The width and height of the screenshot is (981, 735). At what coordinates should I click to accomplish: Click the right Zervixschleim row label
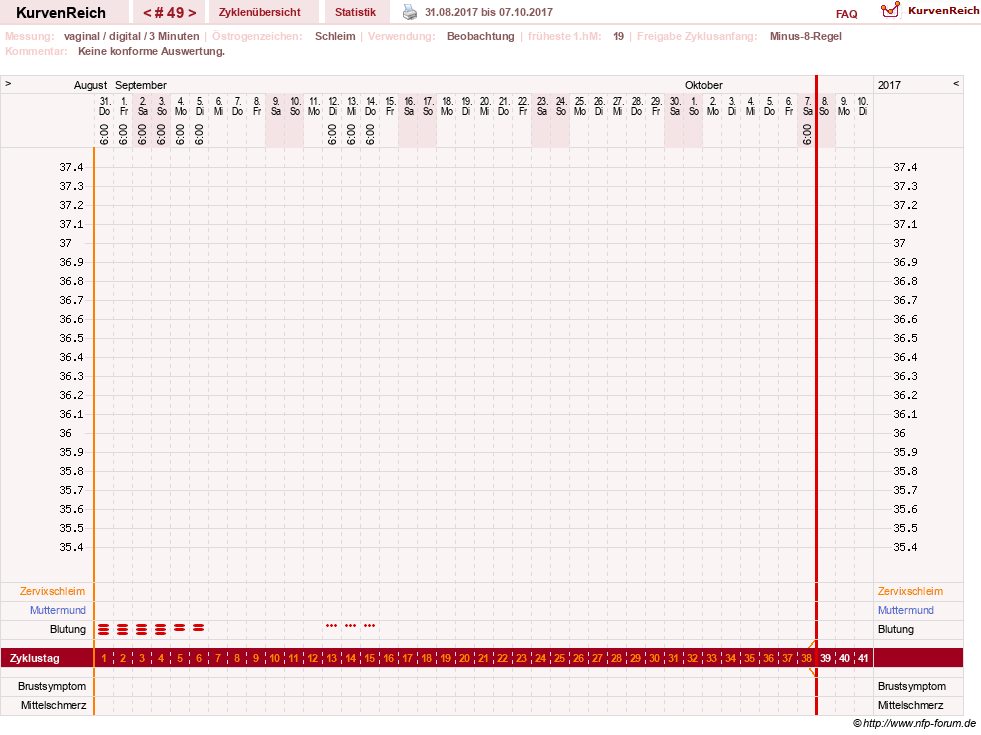pyautogui.click(x=910, y=591)
